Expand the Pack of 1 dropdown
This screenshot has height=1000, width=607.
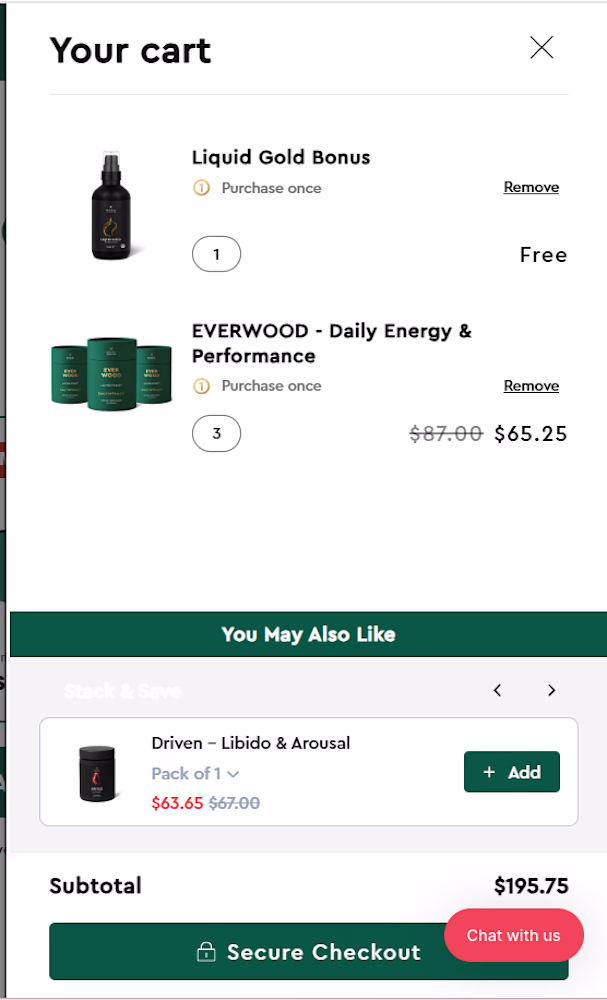195,774
